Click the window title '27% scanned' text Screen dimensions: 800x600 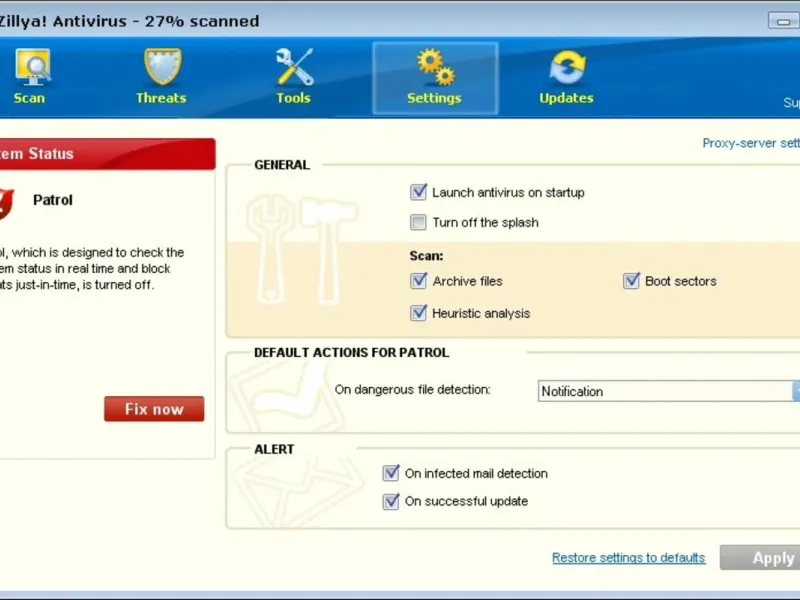(x=202, y=21)
